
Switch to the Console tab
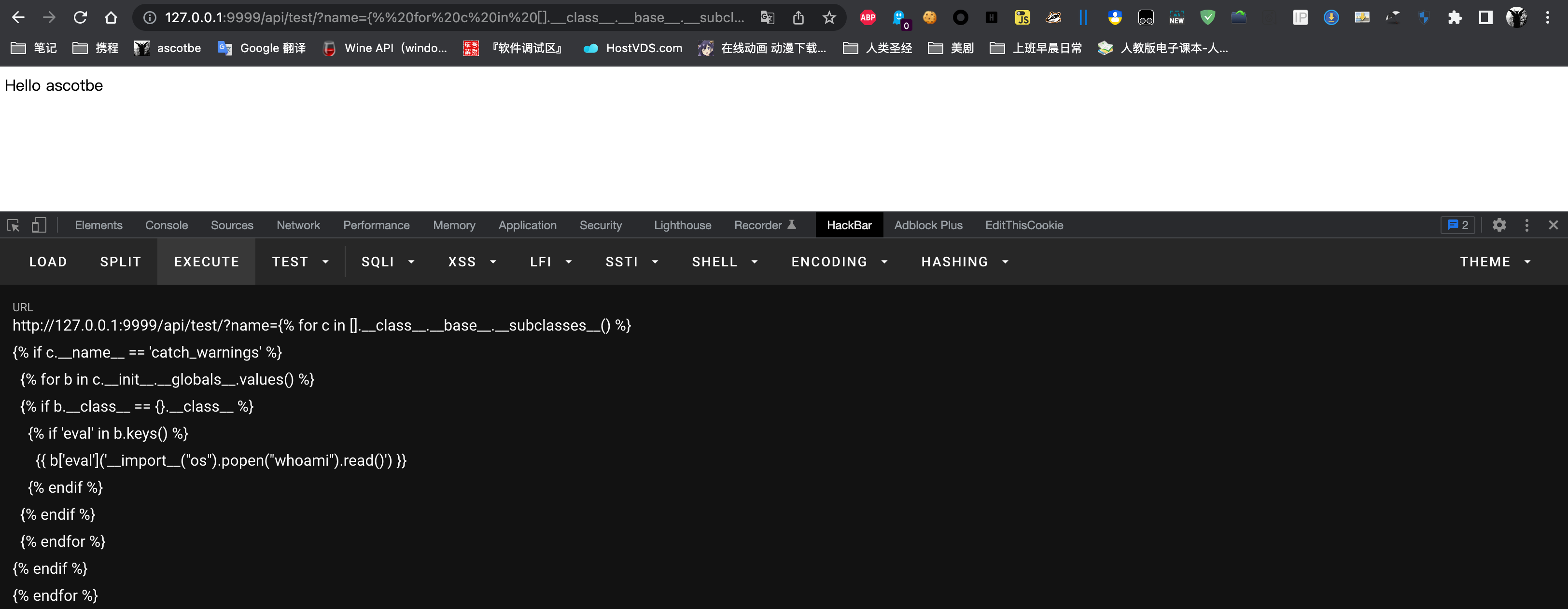(x=166, y=225)
